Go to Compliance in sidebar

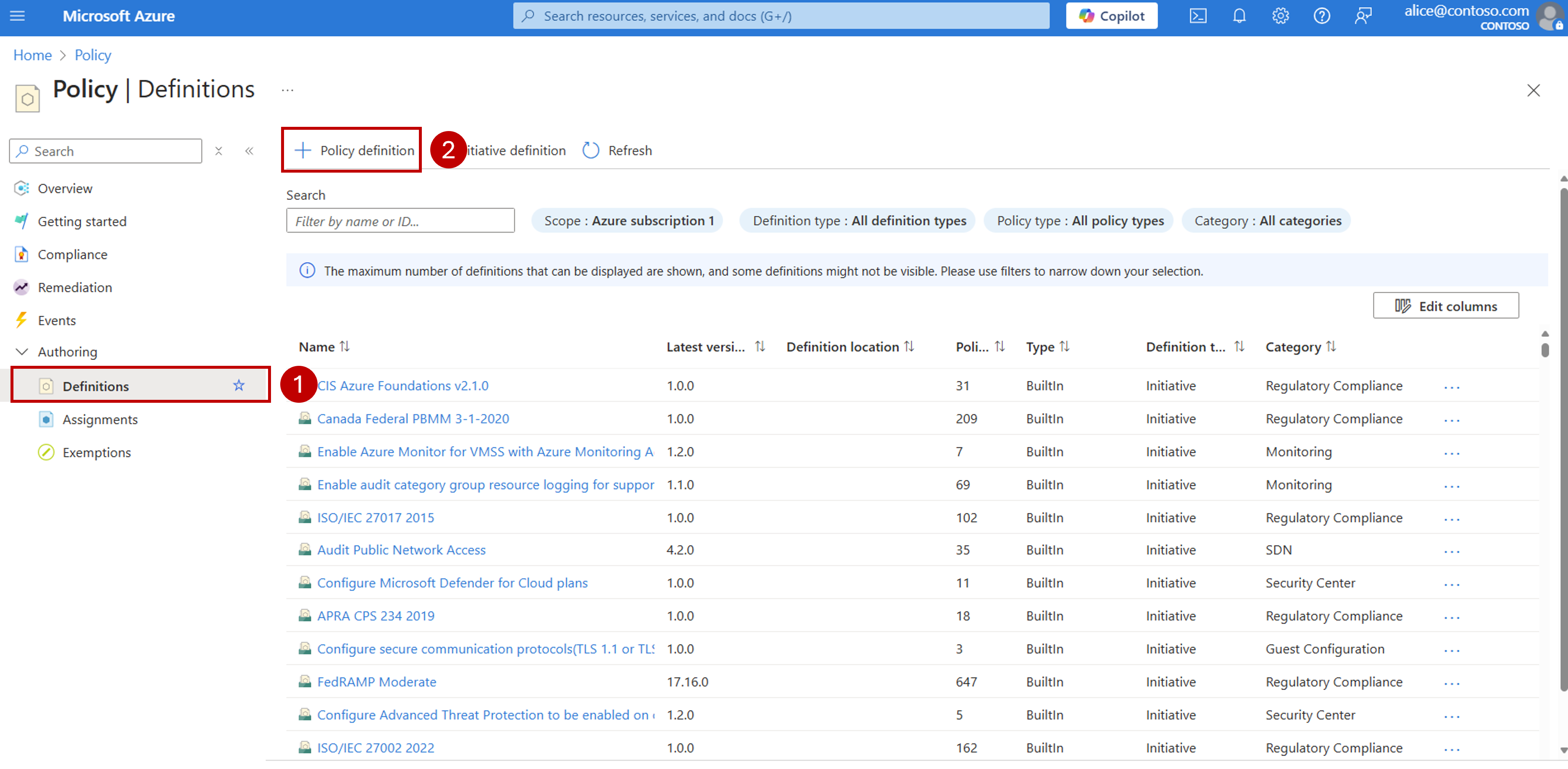[72, 255]
